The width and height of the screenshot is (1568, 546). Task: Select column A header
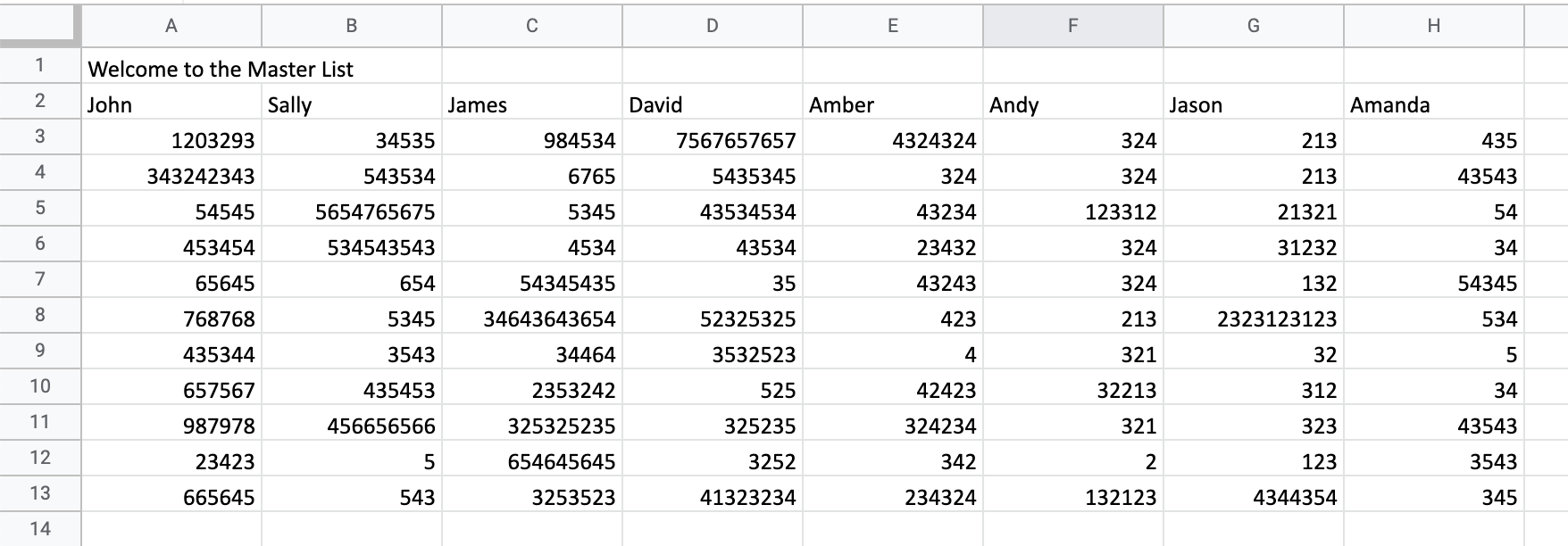pyautogui.click(x=171, y=26)
